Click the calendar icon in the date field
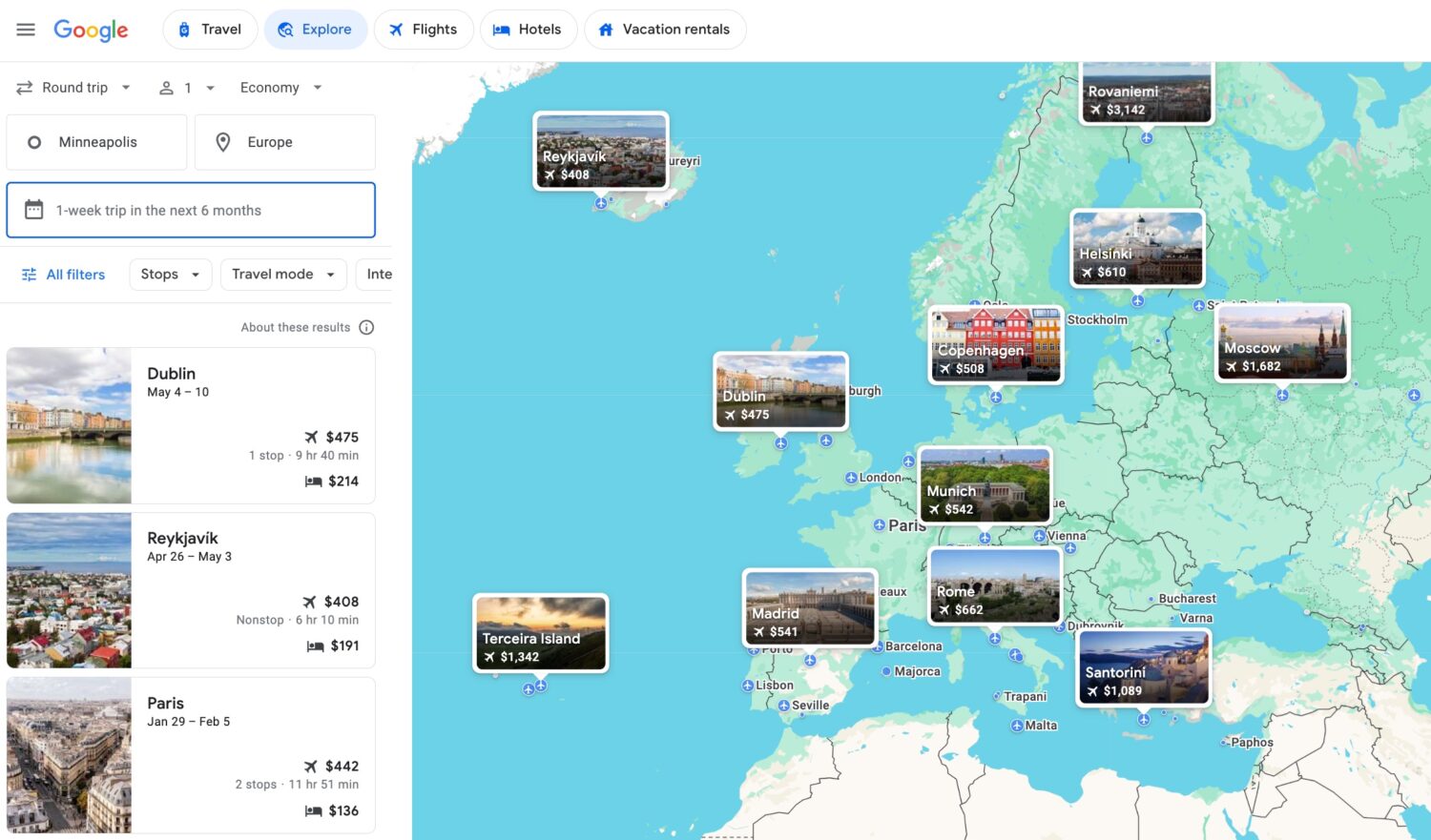The width and height of the screenshot is (1431, 840). coord(33,210)
